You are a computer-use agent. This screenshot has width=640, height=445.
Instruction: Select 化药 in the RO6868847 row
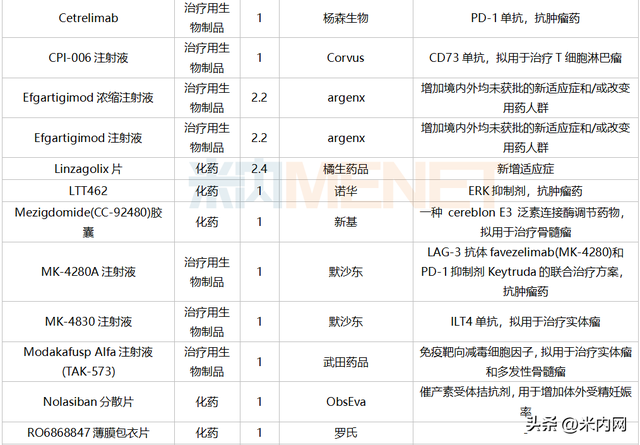coord(207,433)
